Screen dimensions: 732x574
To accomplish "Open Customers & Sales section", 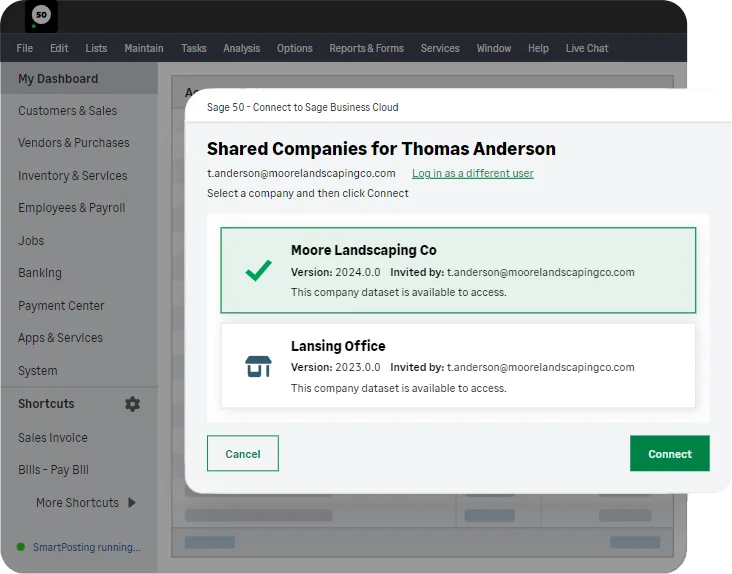I will coord(68,111).
